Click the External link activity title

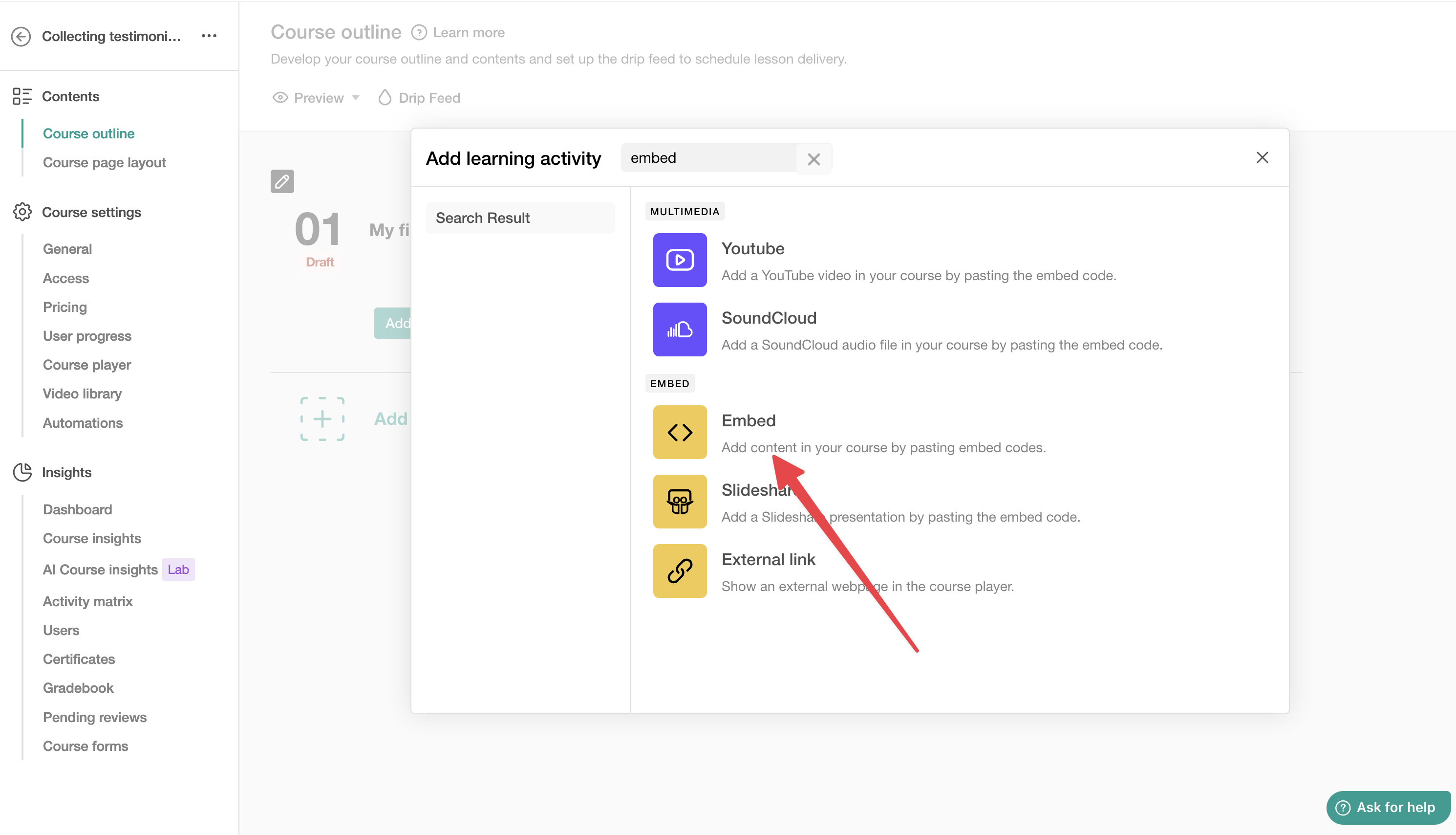pyautogui.click(x=769, y=559)
